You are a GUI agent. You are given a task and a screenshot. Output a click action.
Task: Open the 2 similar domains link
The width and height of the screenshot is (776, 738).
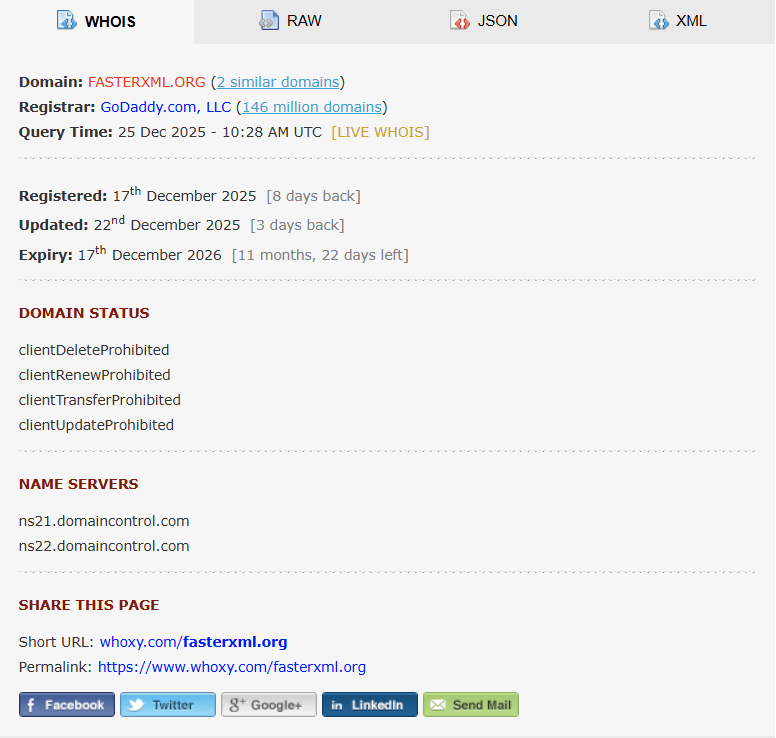click(278, 82)
